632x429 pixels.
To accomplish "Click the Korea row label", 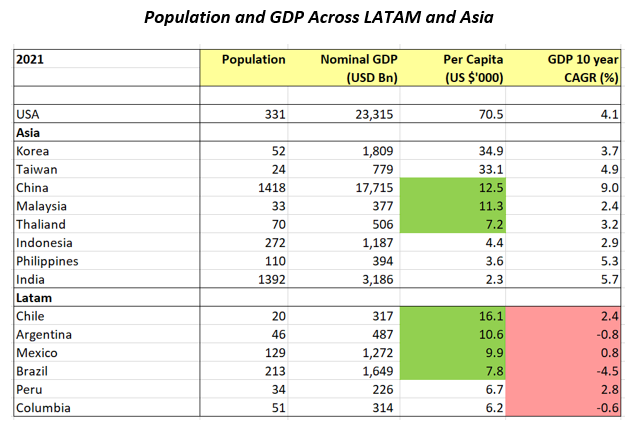I will click(x=34, y=150).
